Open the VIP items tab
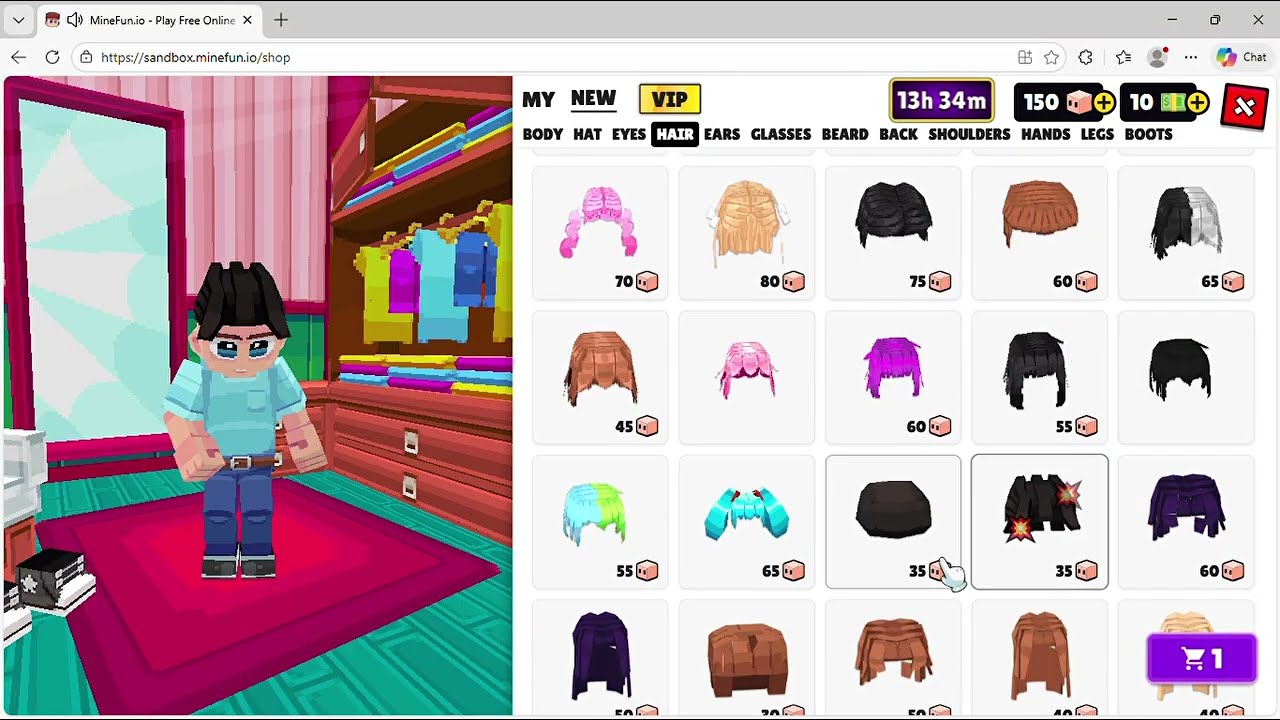The width and height of the screenshot is (1280, 720). (670, 99)
